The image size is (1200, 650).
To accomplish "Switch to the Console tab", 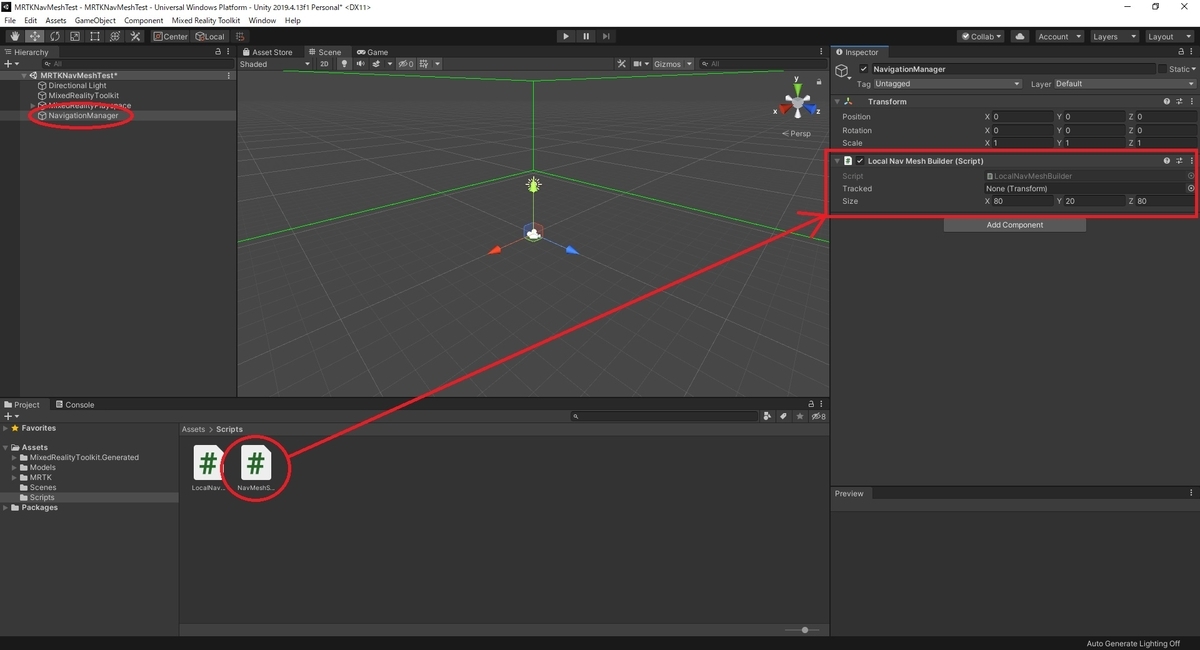I will (74, 405).
